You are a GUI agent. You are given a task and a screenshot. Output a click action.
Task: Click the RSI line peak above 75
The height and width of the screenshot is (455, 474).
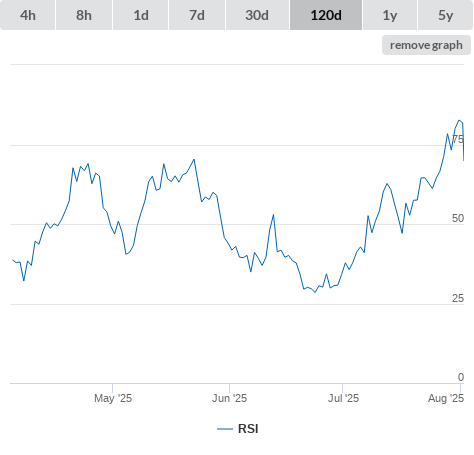point(459,120)
